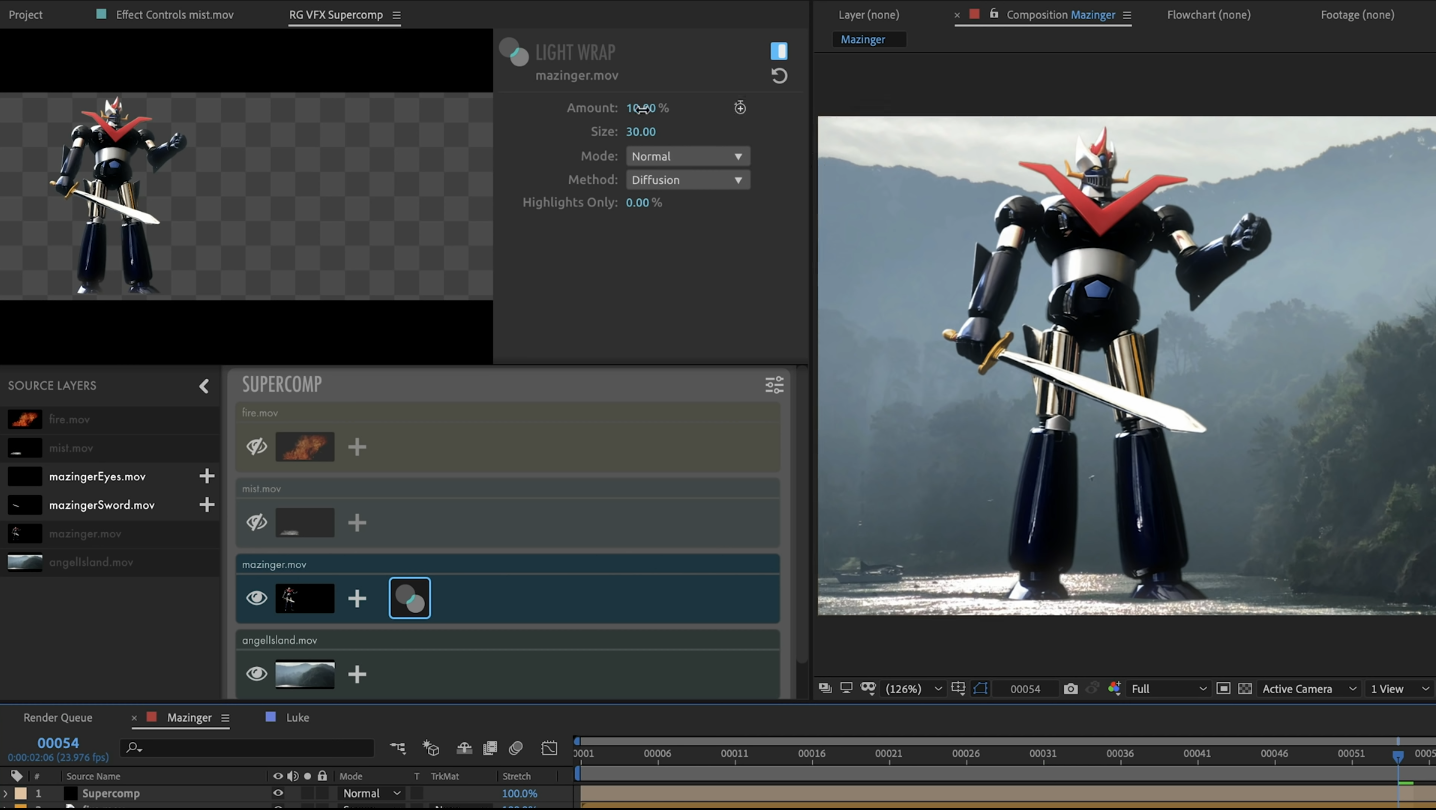The height and width of the screenshot is (810, 1436).
Task: Open the composition mini-flowchart icon
Action: [x=398, y=748]
